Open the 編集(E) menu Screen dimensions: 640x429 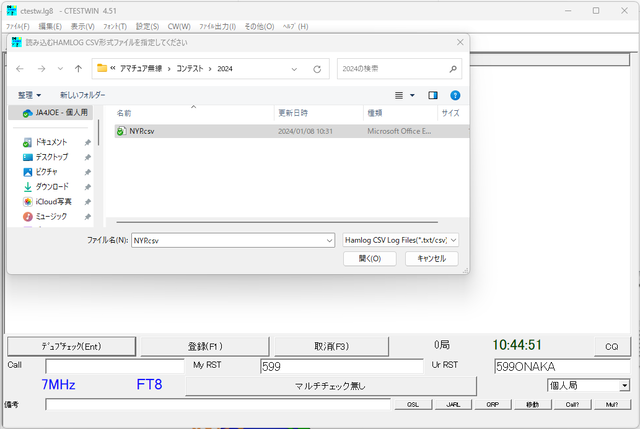[x=50, y=27]
